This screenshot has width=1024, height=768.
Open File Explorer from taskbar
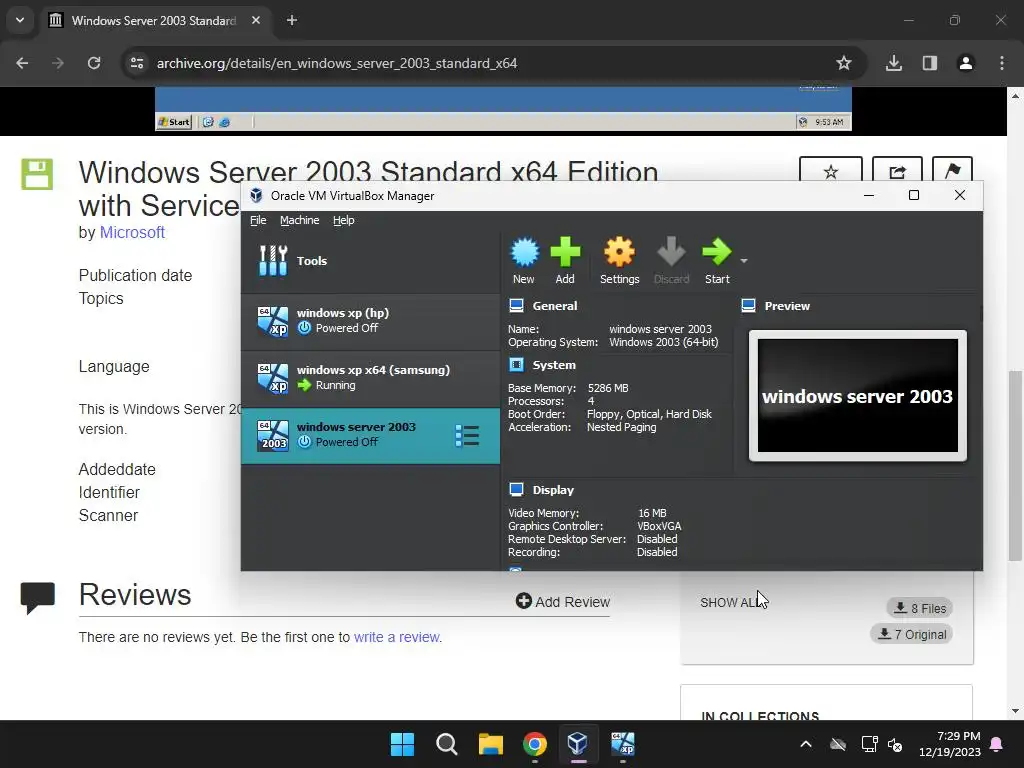click(x=490, y=744)
